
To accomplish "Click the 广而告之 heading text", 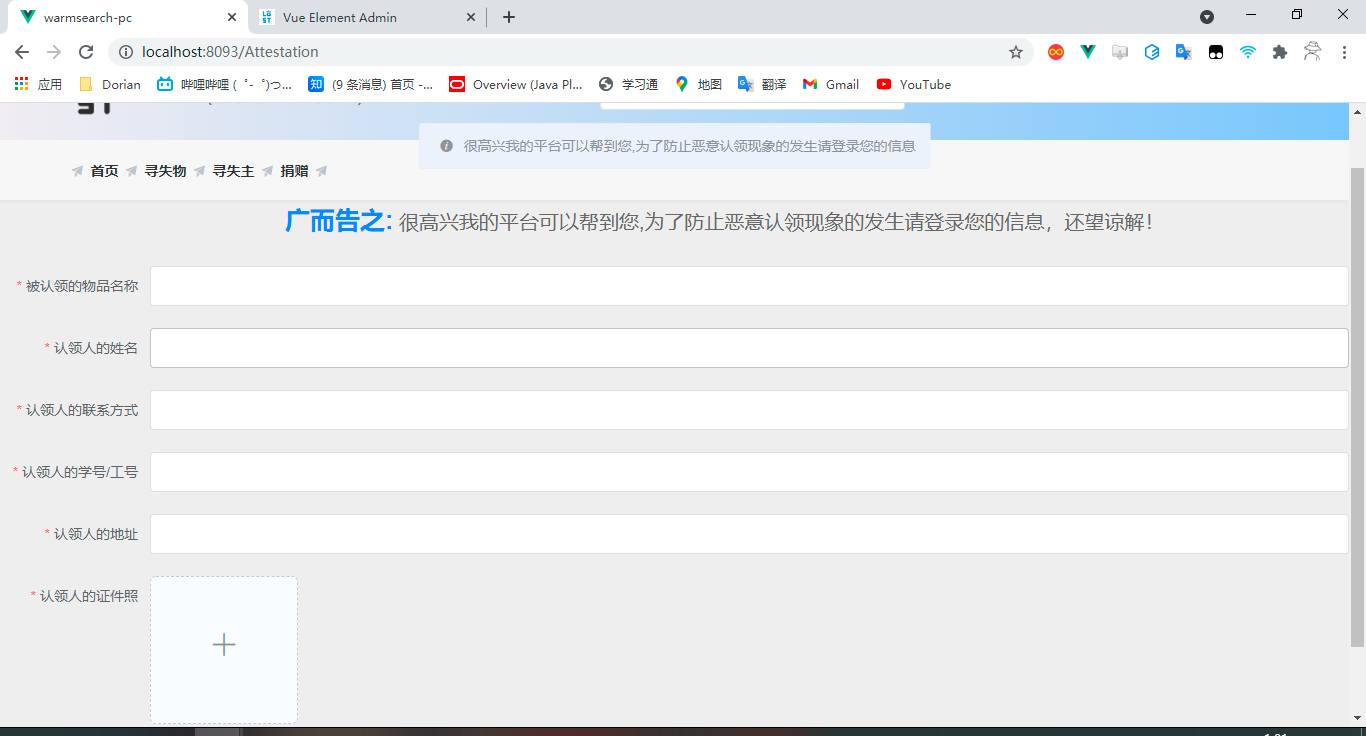I will (339, 222).
